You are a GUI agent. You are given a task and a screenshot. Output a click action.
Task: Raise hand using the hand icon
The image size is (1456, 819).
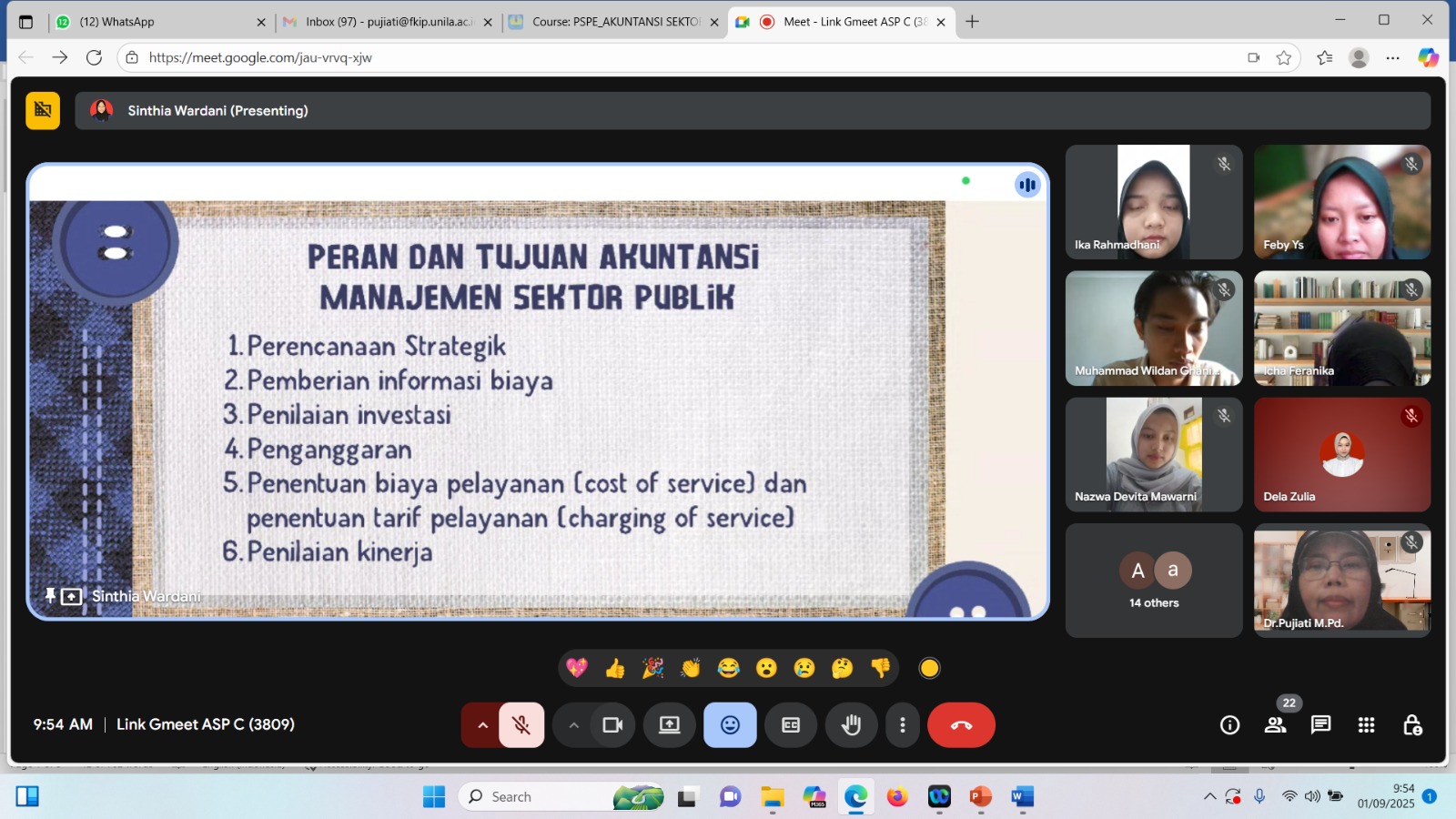tap(851, 725)
